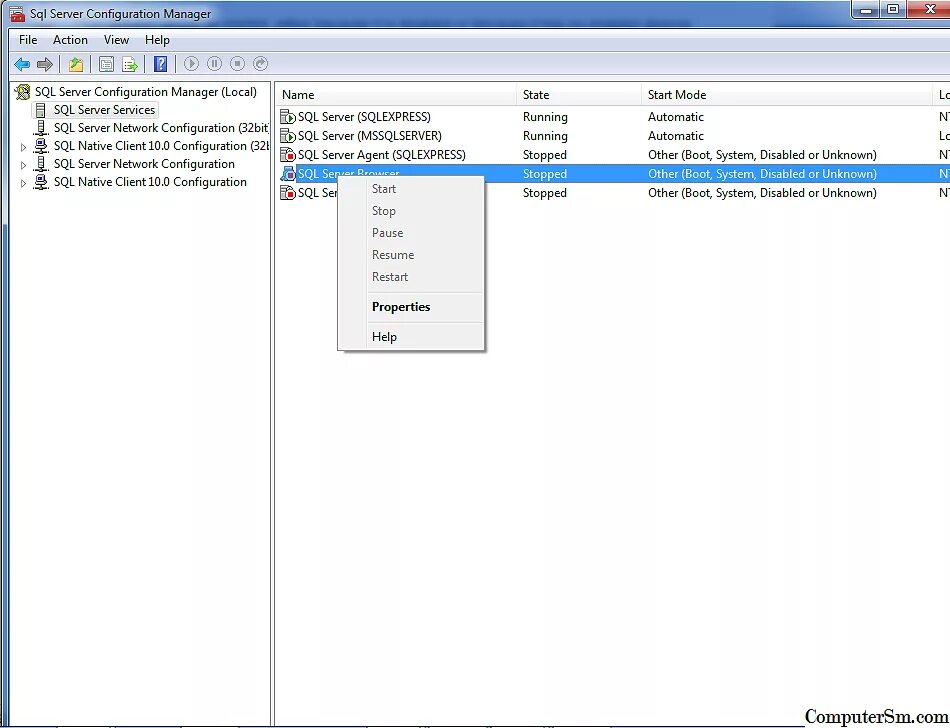
Task: Select SQL Server Network Configuration tree node
Action: [144, 164]
